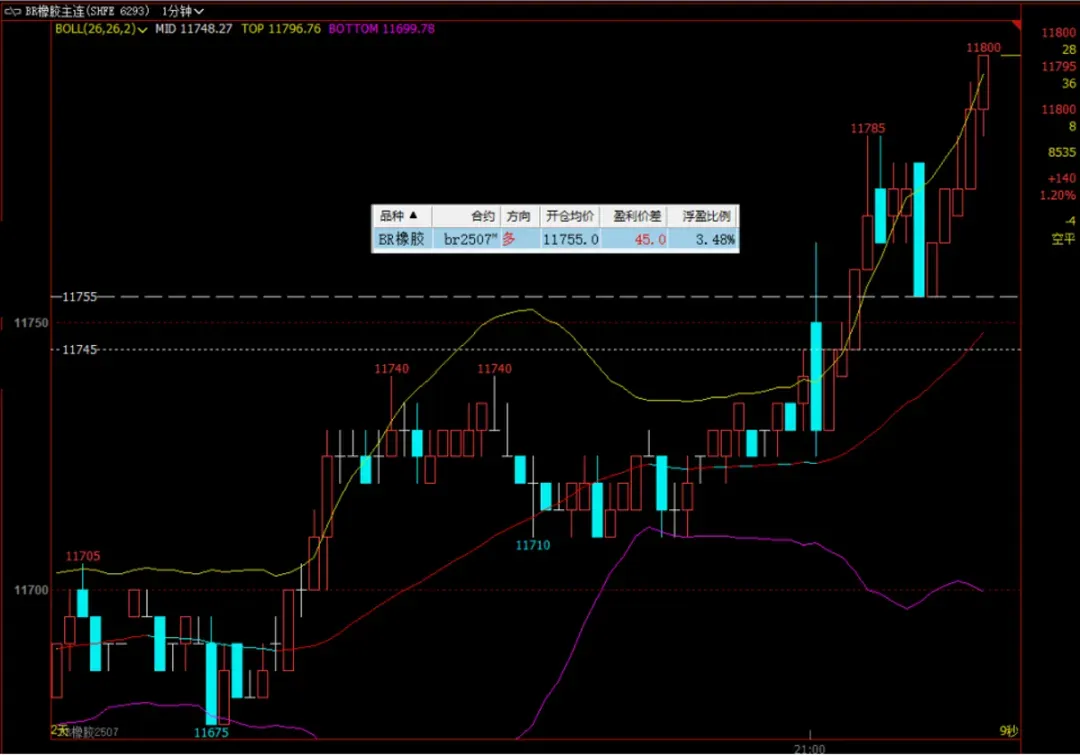Click the 11745 dotted price line label

(80, 350)
